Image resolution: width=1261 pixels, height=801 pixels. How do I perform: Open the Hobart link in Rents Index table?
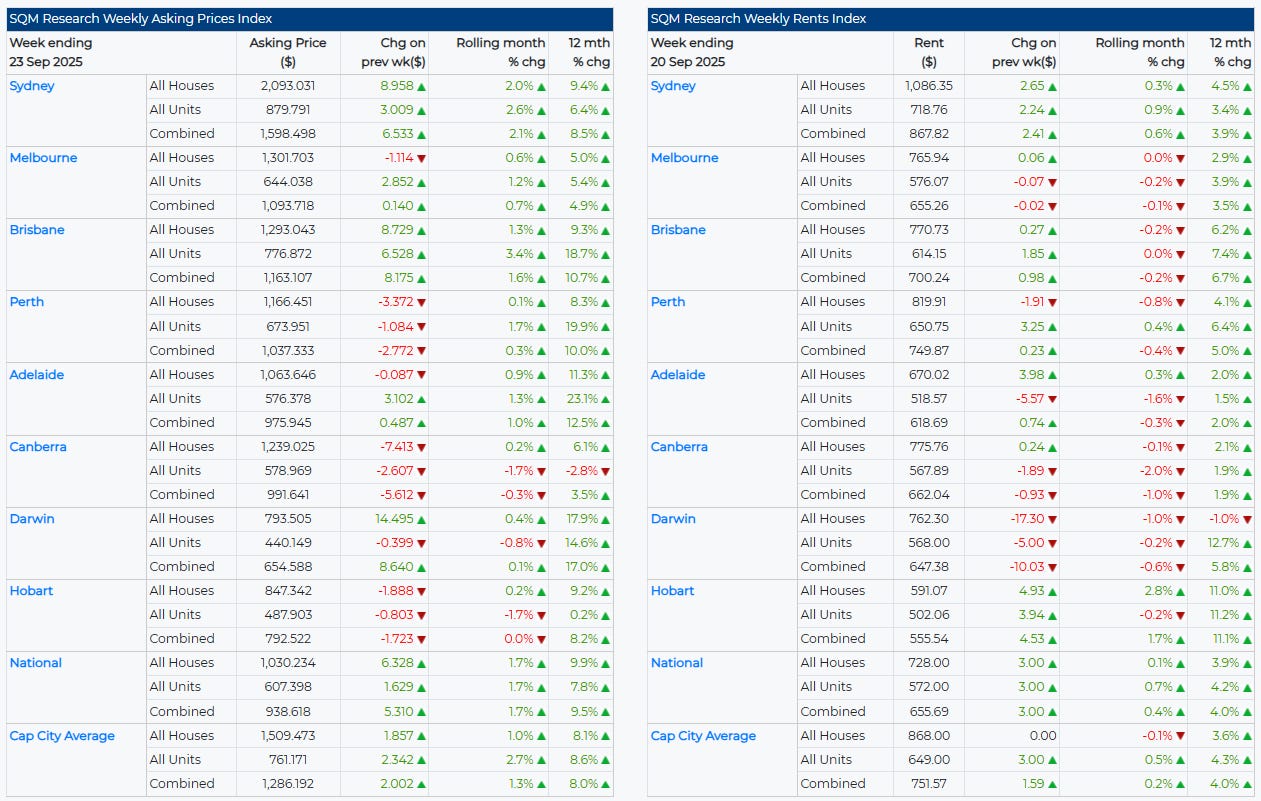(x=672, y=591)
